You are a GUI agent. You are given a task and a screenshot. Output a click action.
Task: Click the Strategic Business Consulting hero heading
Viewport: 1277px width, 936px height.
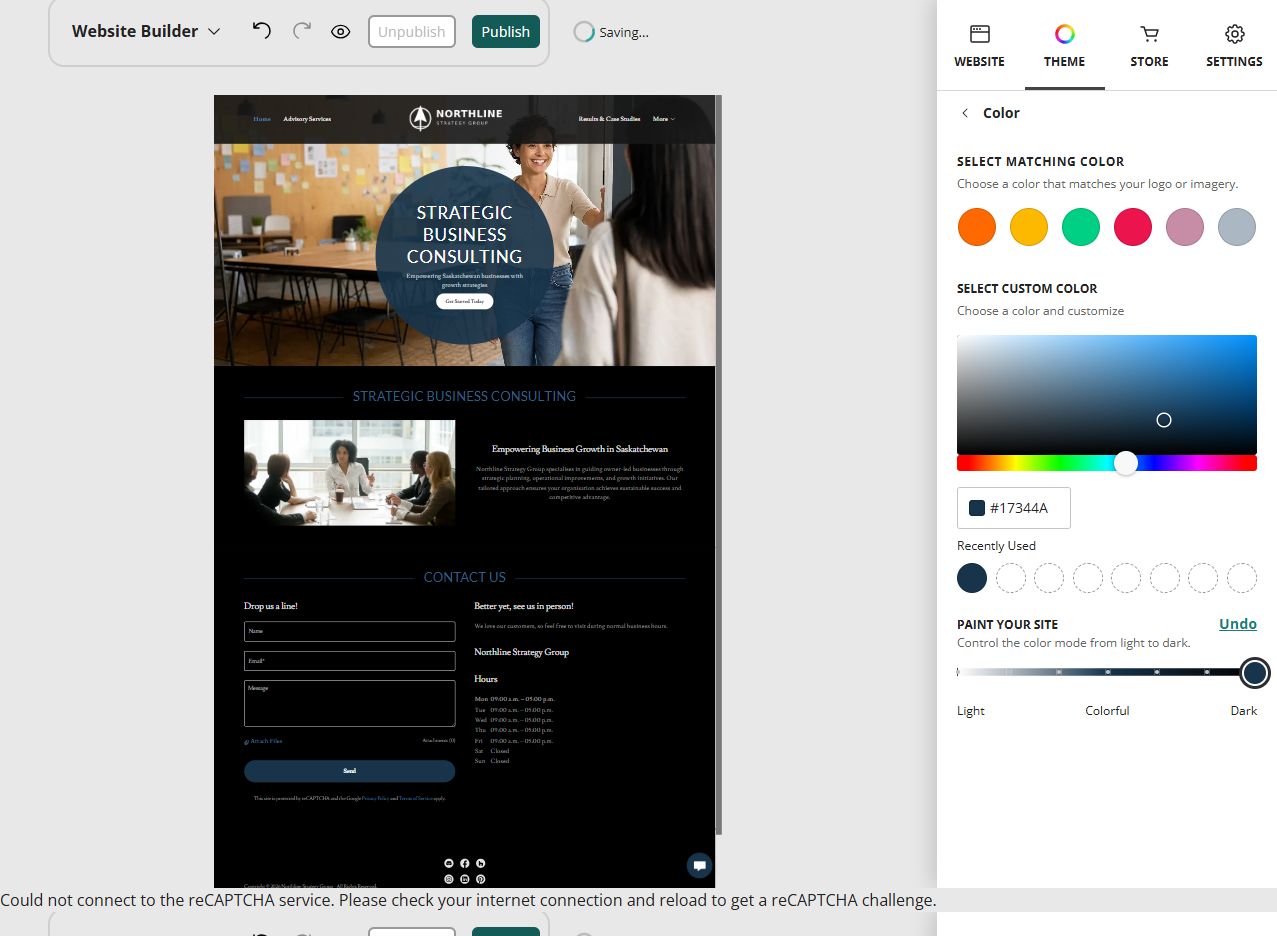pos(464,234)
